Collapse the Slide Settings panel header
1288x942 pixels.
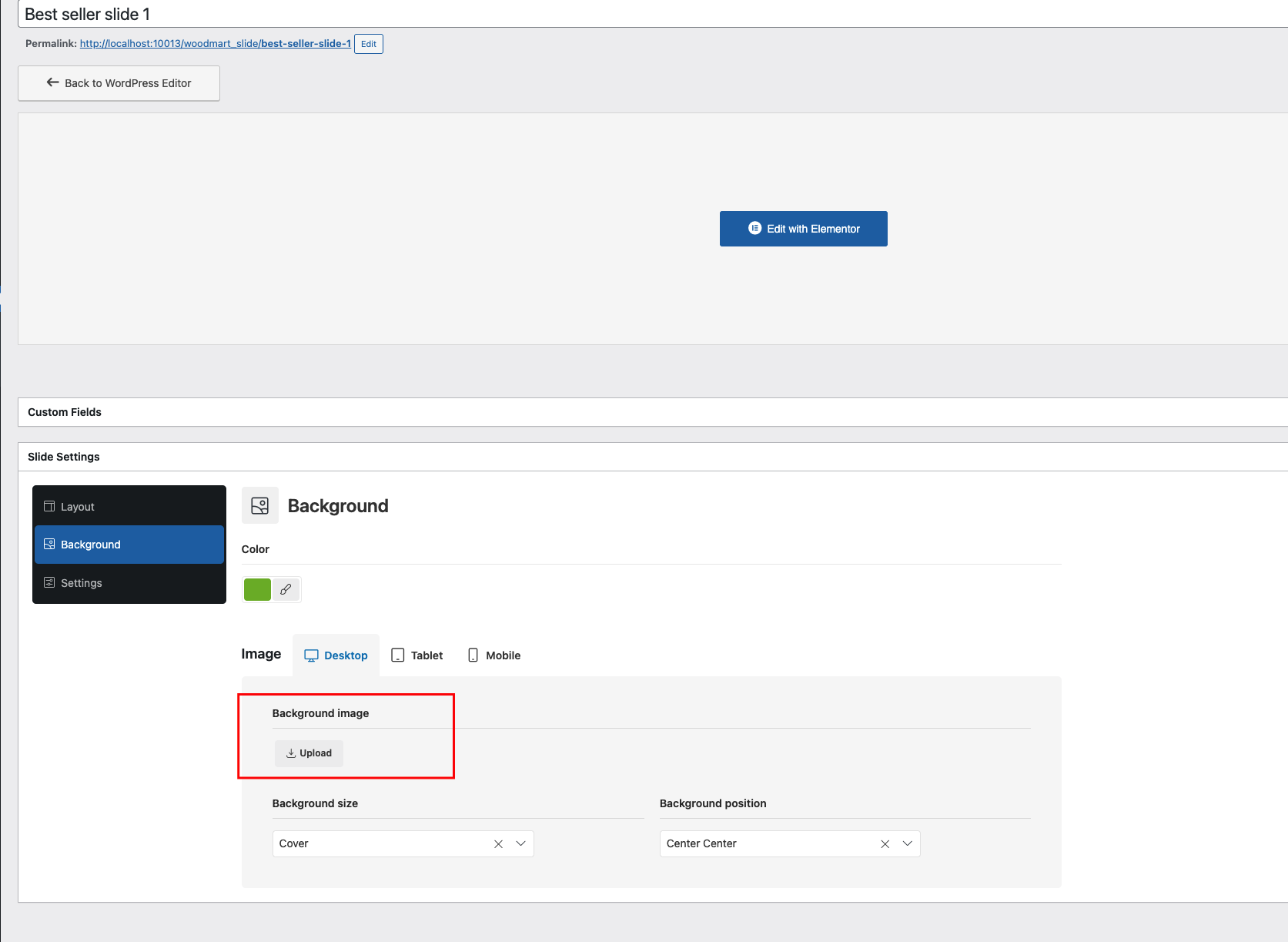[x=653, y=457]
